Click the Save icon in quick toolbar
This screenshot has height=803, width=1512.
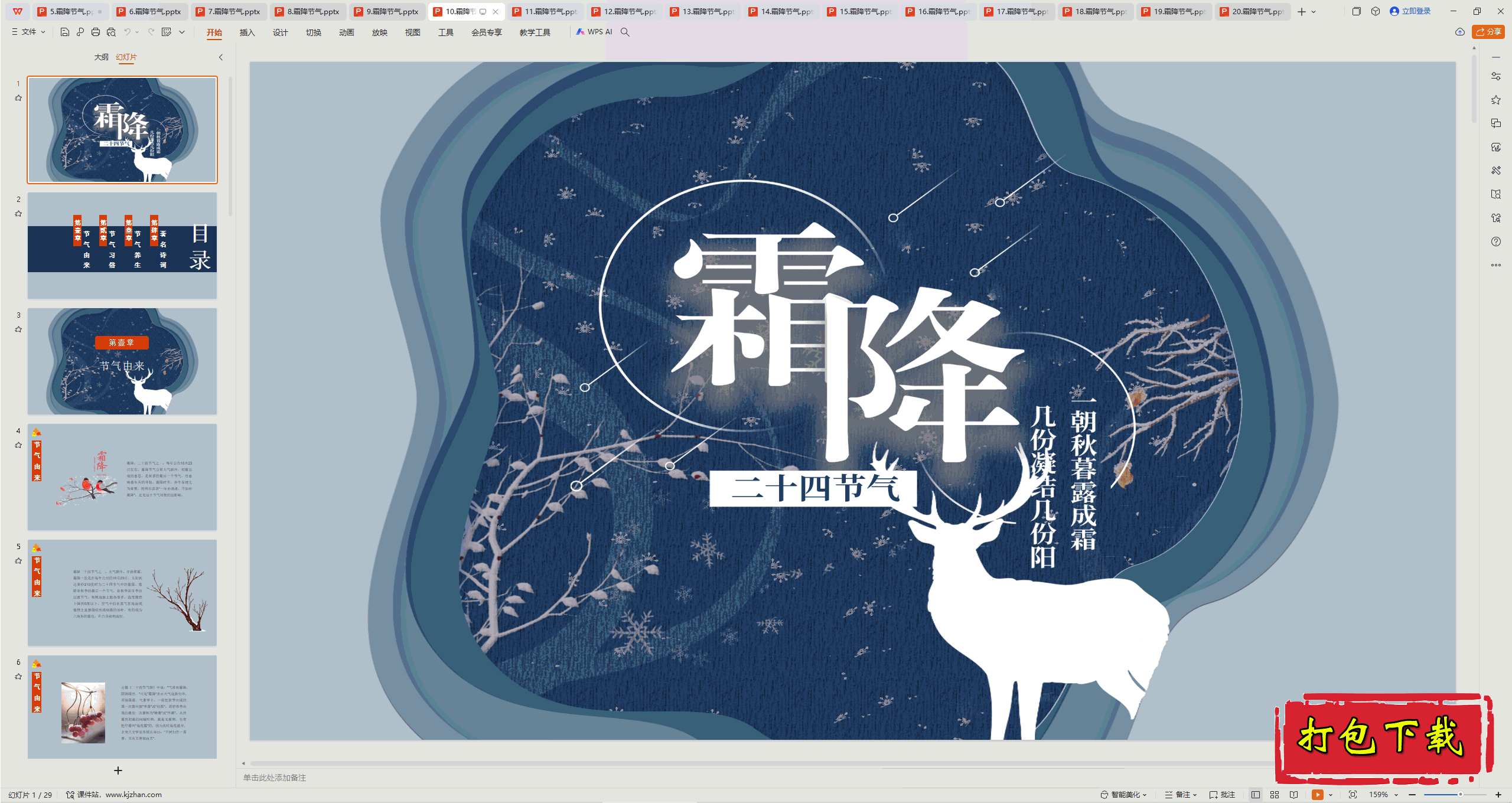(65, 32)
